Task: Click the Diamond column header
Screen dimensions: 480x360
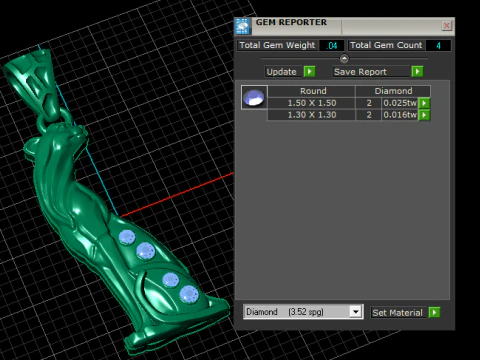Action: 393,91
